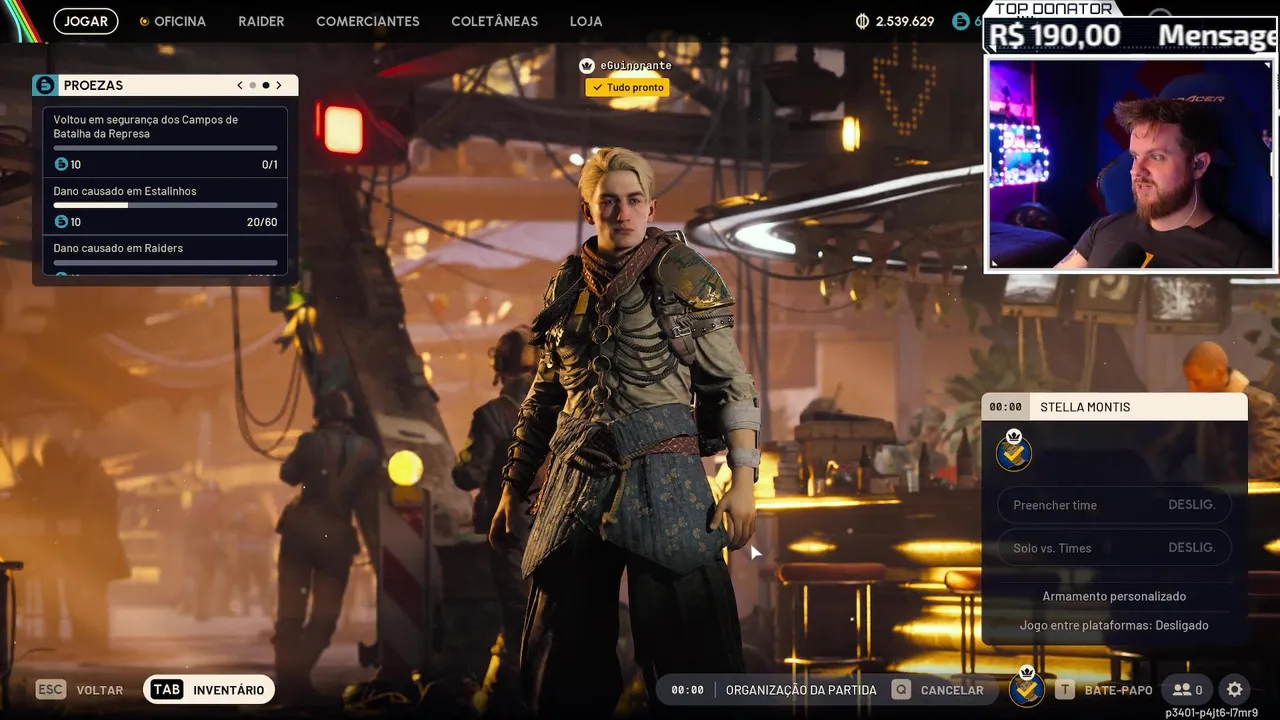This screenshot has height=720, width=1280.
Task: Click the 0/1 progress value
Action: coord(270,165)
